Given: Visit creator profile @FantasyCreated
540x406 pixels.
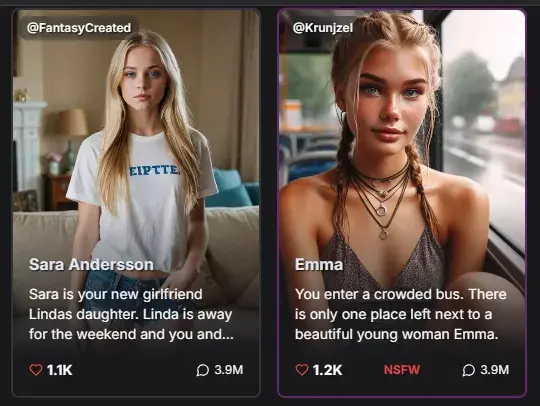Looking at the screenshot, I should (x=79, y=28).
